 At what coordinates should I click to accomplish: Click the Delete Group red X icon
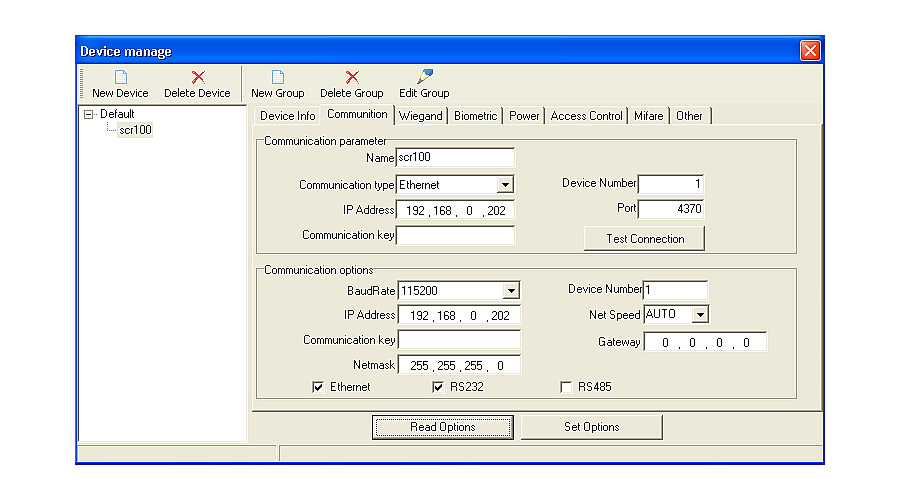point(351,77)
